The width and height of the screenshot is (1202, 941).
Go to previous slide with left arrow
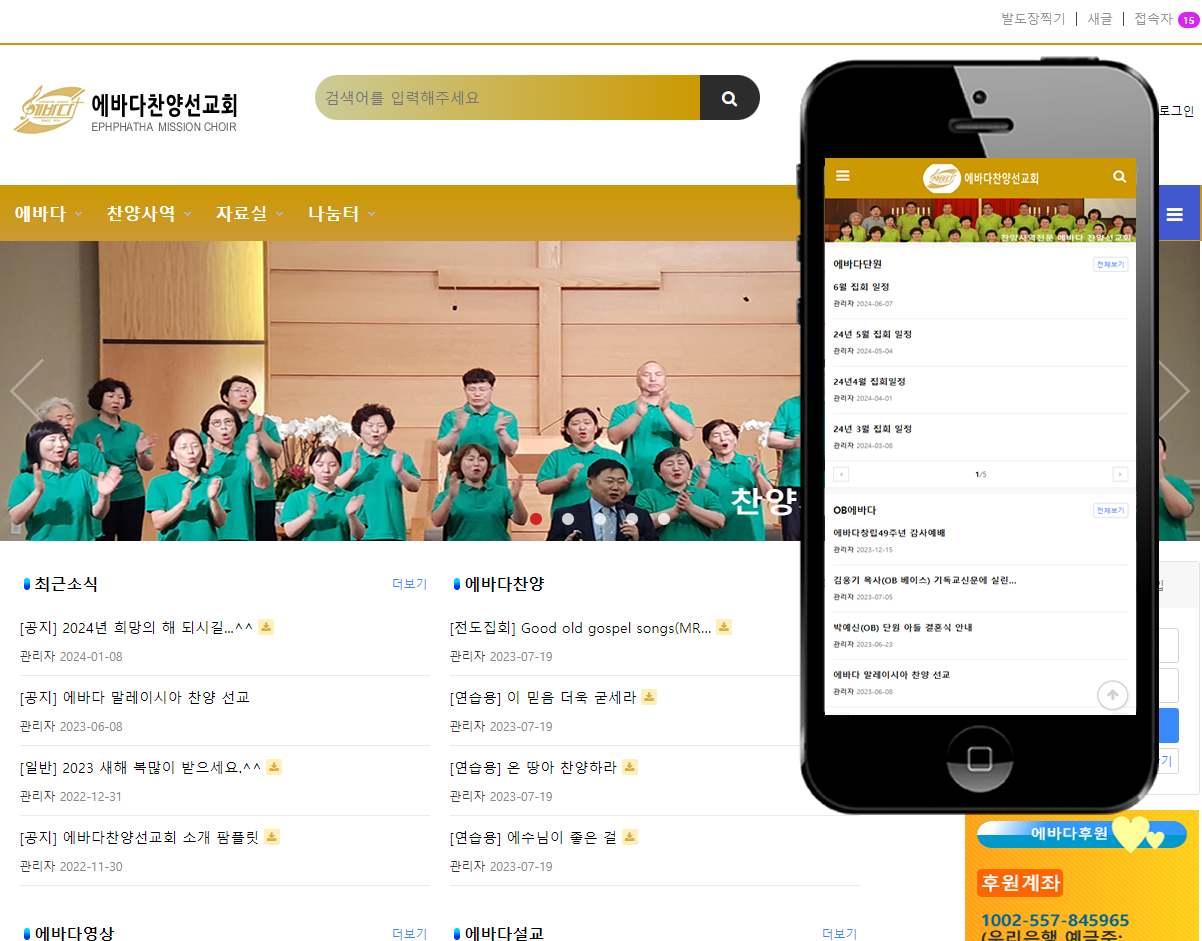[x=27, y=390]
